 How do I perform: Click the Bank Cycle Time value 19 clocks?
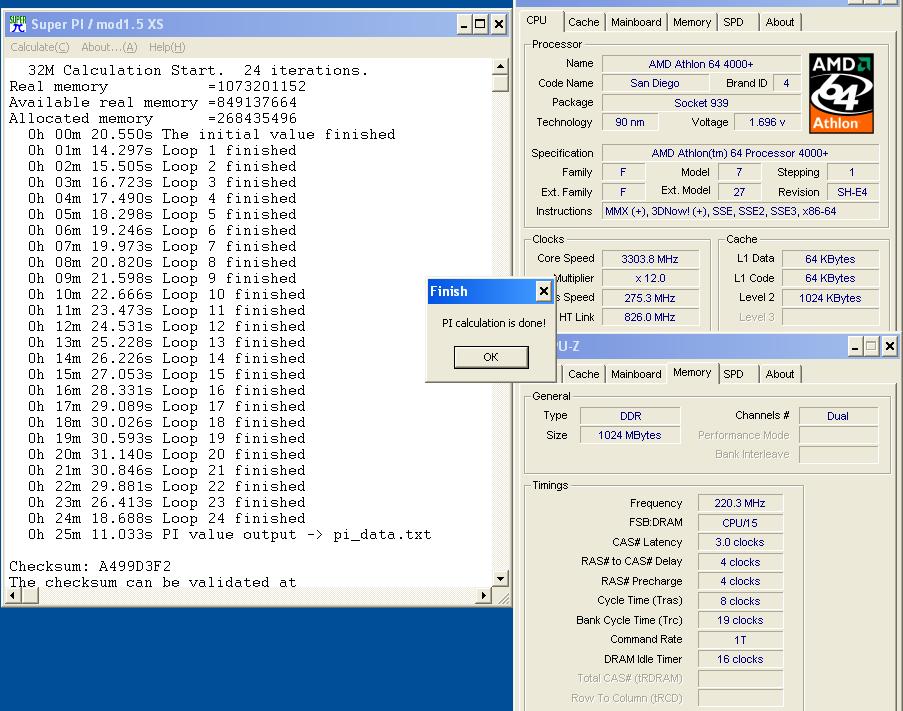click(x=740, y=620)
